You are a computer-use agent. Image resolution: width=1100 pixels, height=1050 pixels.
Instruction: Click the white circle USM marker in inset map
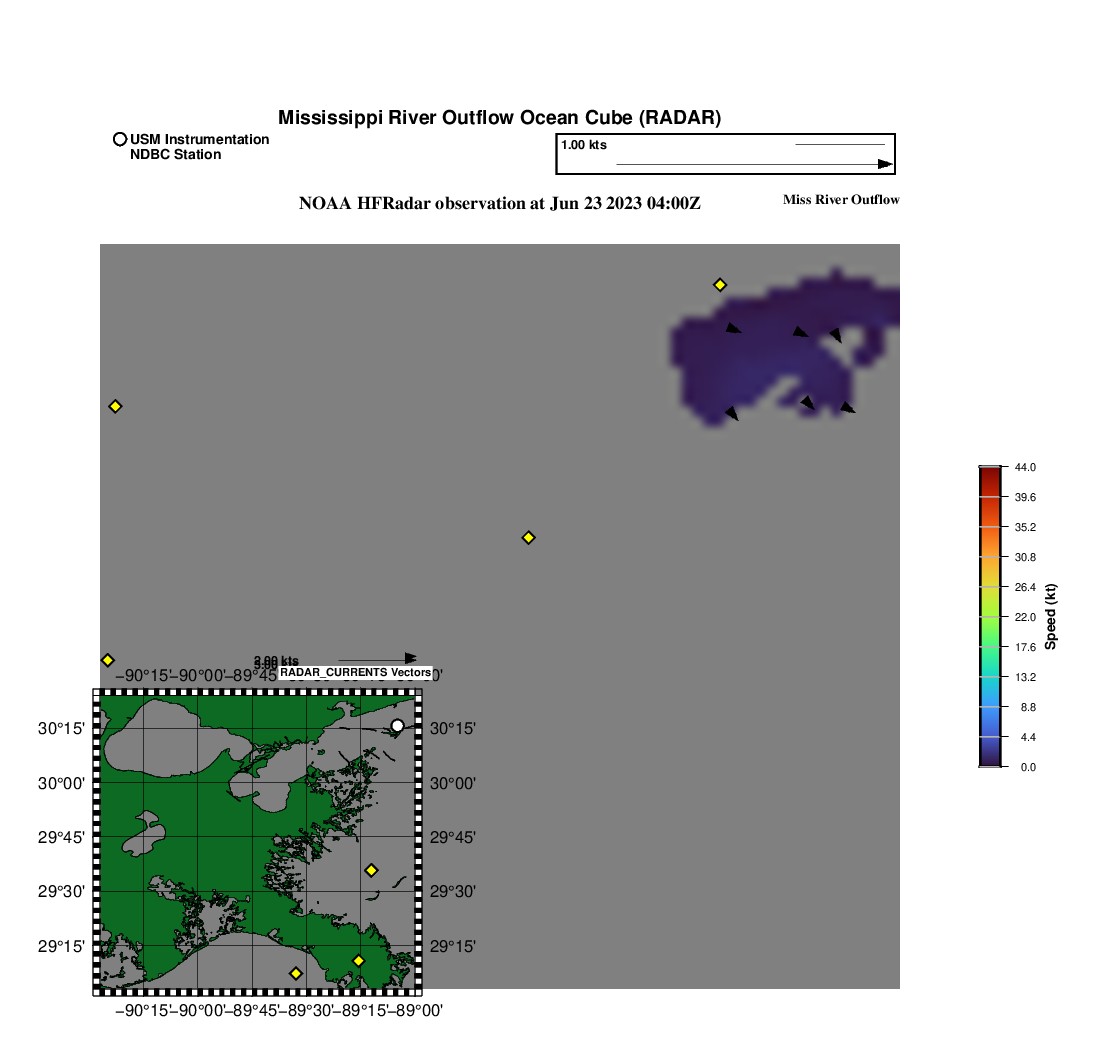[397, 726]
